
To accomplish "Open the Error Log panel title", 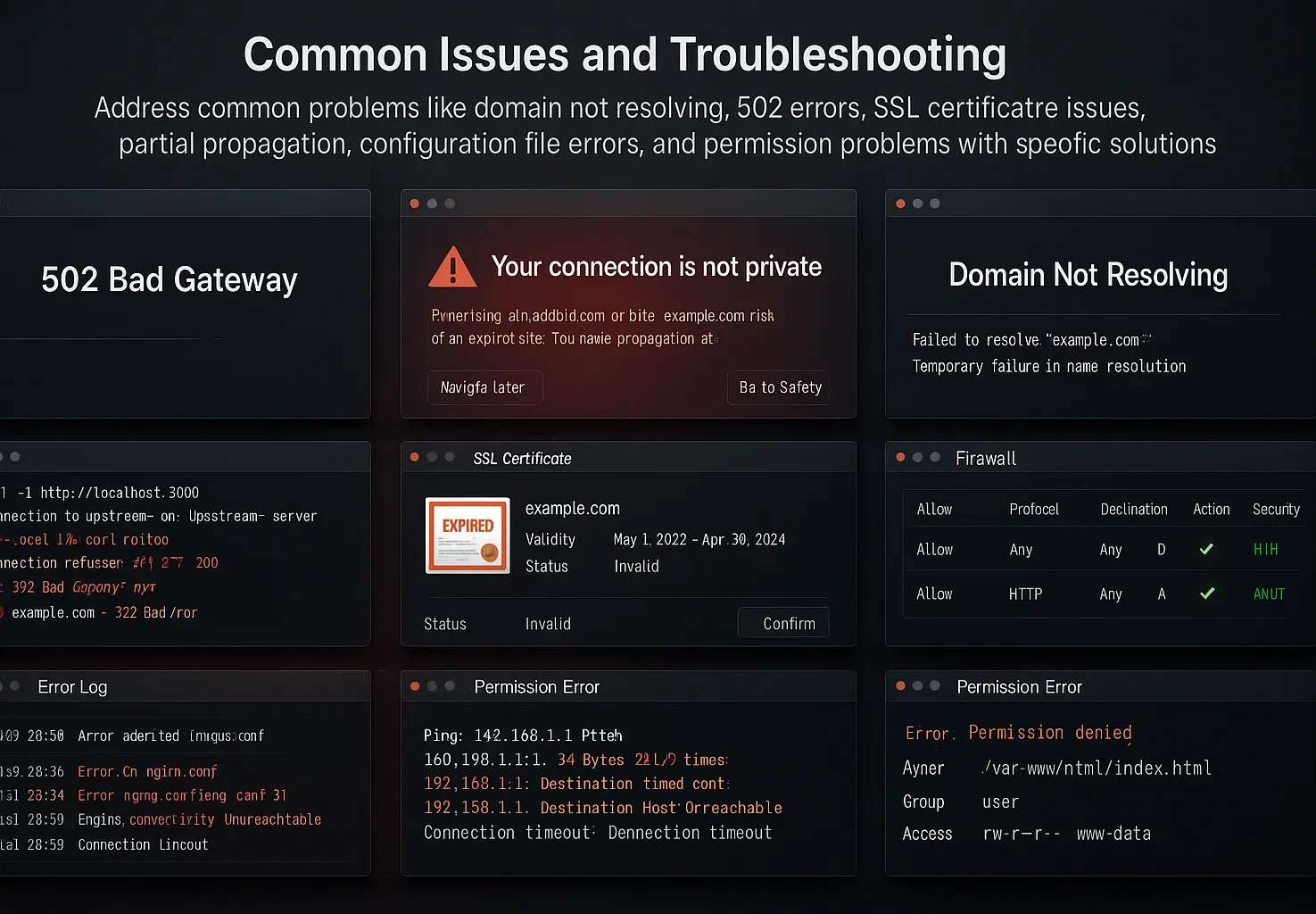I will coord(72,686).
